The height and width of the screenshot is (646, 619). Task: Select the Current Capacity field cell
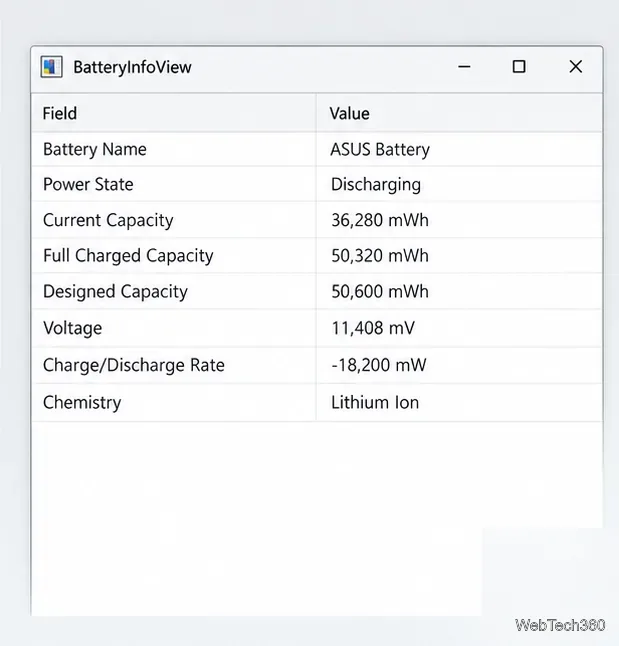tap(174, 220)
